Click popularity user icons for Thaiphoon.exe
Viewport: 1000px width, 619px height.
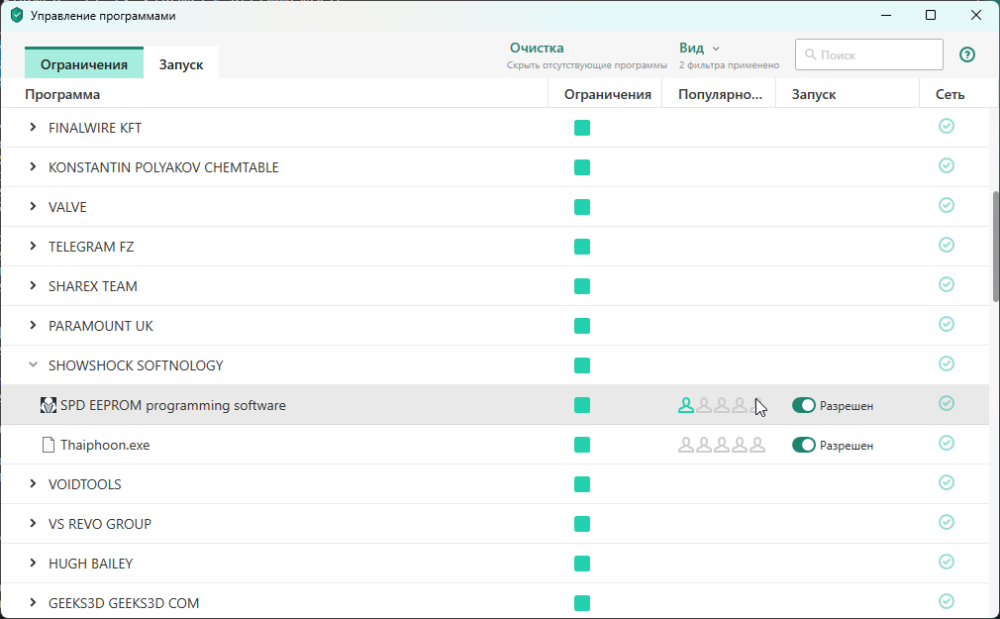click(x=721, y=445)
